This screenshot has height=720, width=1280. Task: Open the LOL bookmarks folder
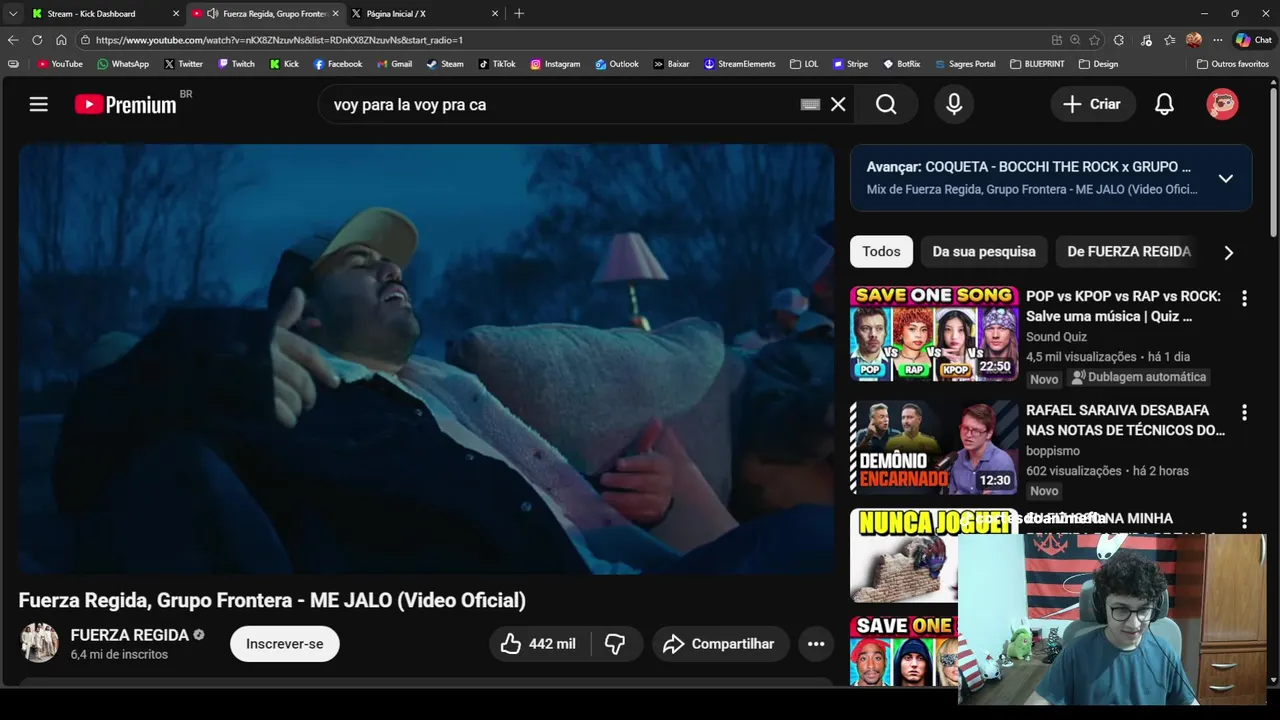point(803,64)
